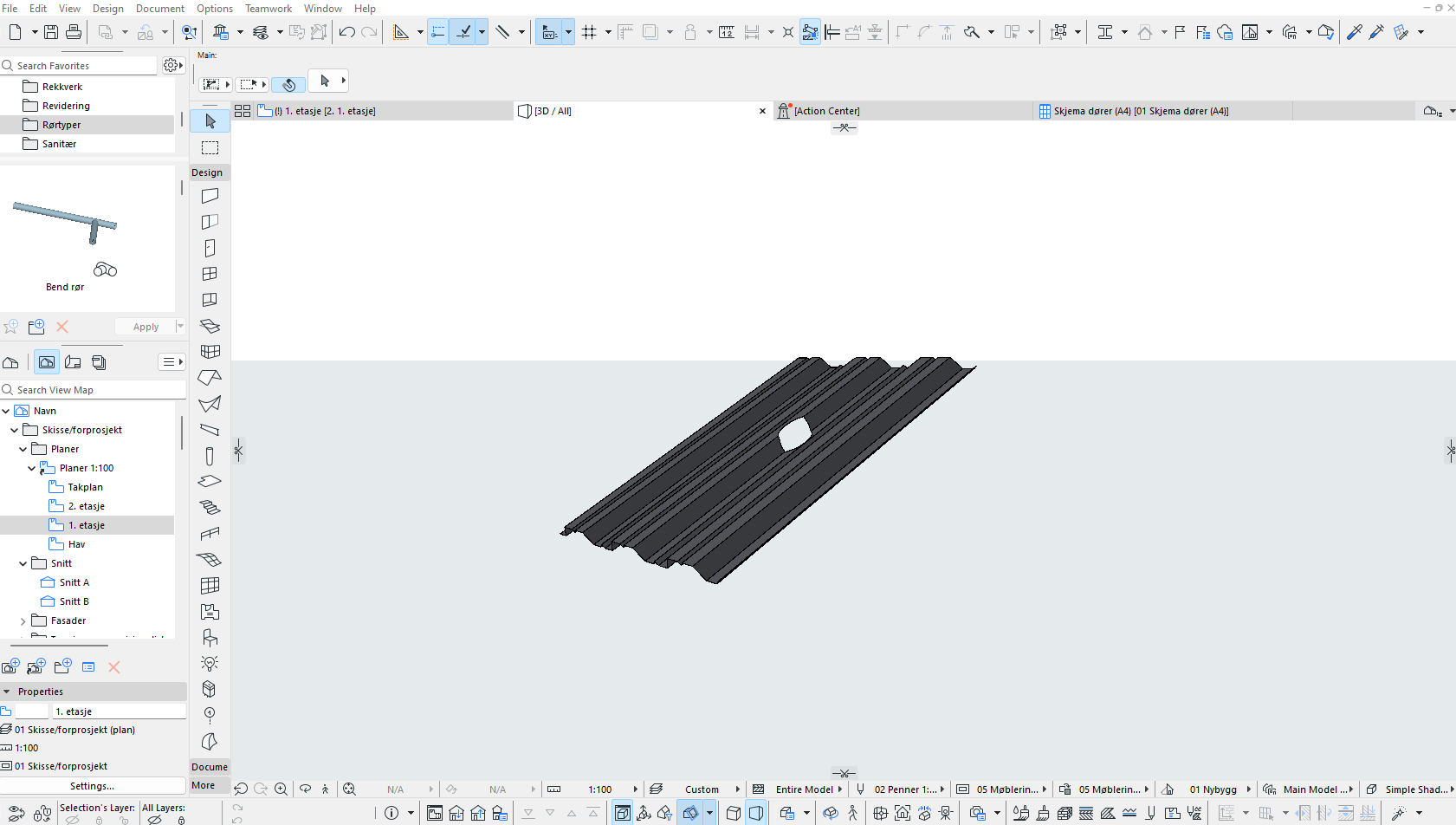Switch to the Skjema dører (A4) tab
This screenshot has height=825, width=1456.
[x=1140, y=111]
